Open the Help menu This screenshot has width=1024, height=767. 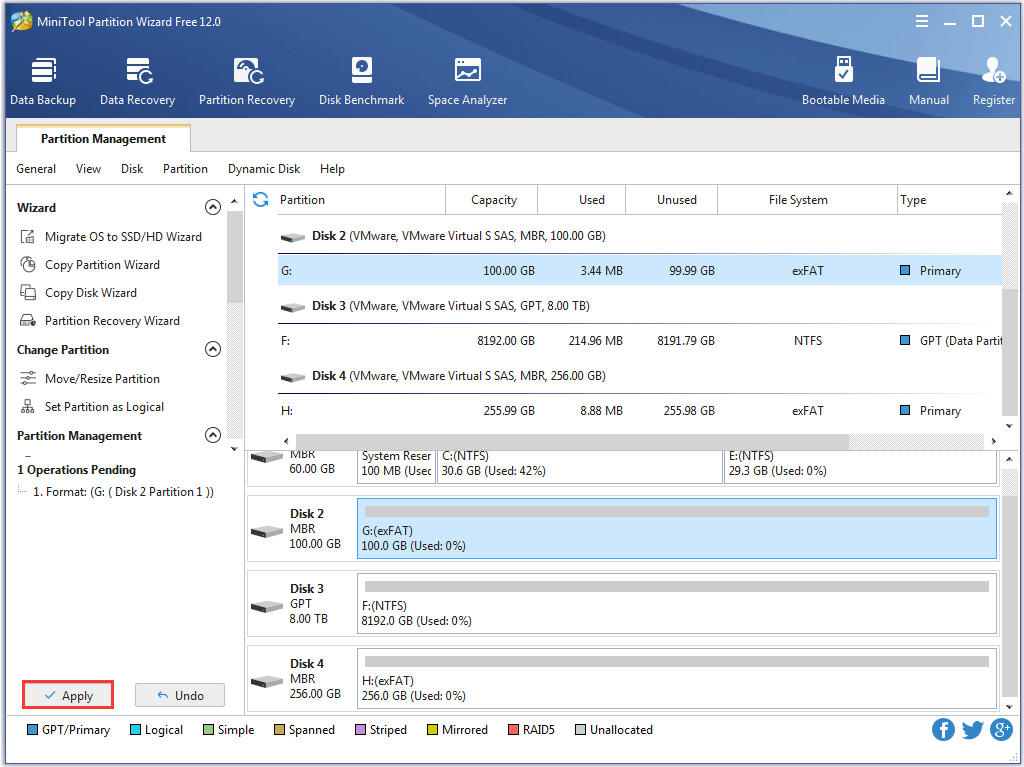332,169
